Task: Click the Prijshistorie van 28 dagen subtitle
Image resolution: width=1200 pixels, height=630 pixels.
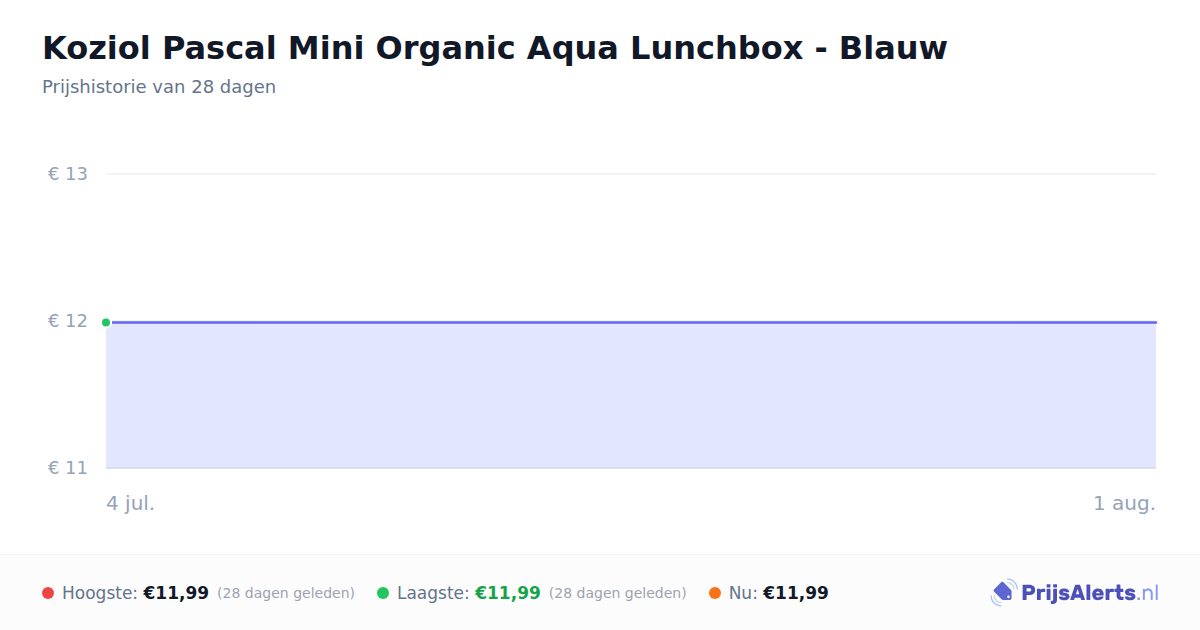Action: [x=159, y=87]
